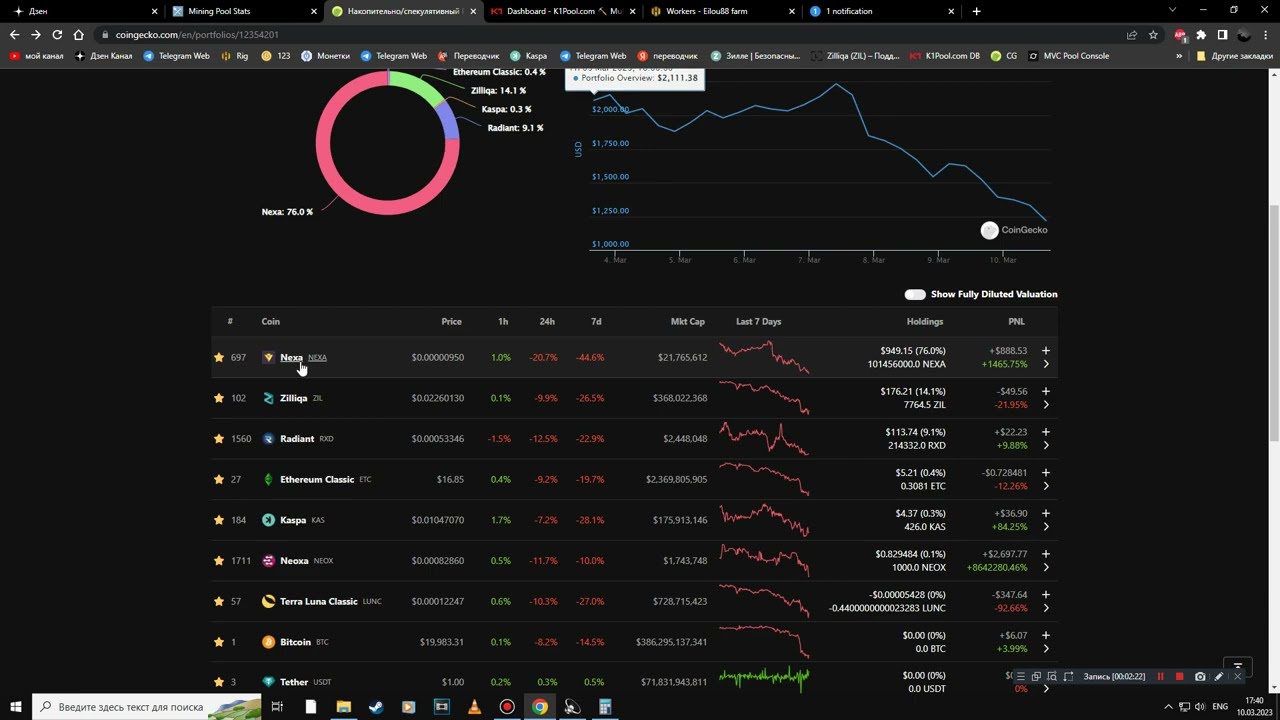Open the browser tab list dropdown arrow

click(1172, 10)
